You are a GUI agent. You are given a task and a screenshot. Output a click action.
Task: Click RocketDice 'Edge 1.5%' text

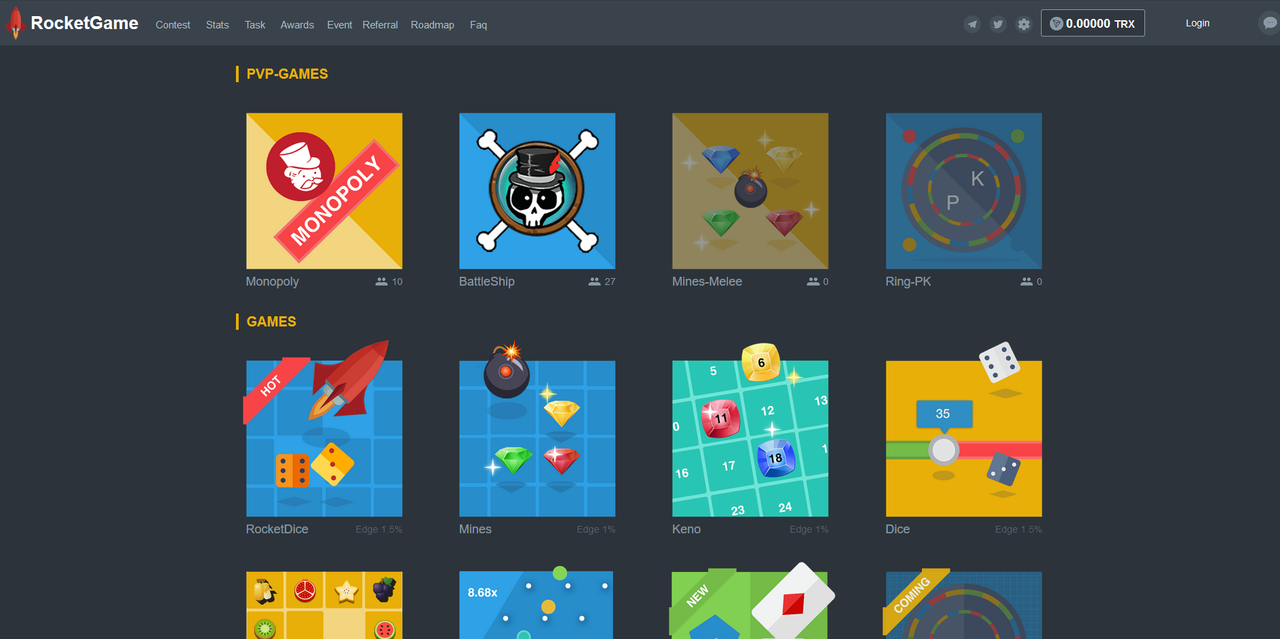(x=379, y=530)
